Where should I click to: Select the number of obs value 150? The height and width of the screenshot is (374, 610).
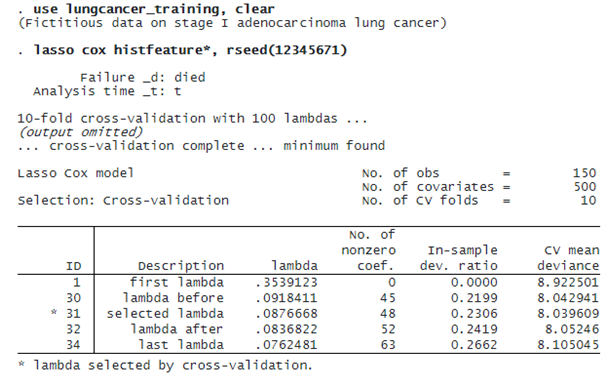click(584, 173)
